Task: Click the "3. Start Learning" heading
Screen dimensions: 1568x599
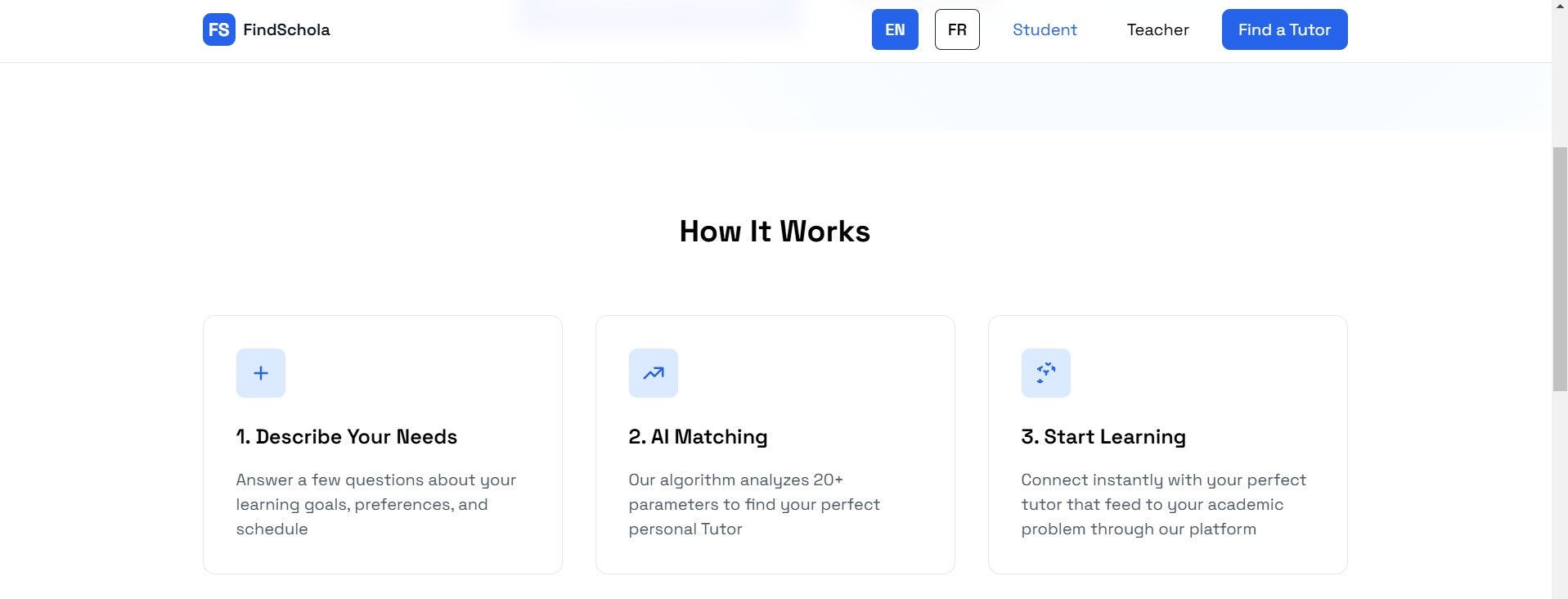Action: (x=1103, y=437)
